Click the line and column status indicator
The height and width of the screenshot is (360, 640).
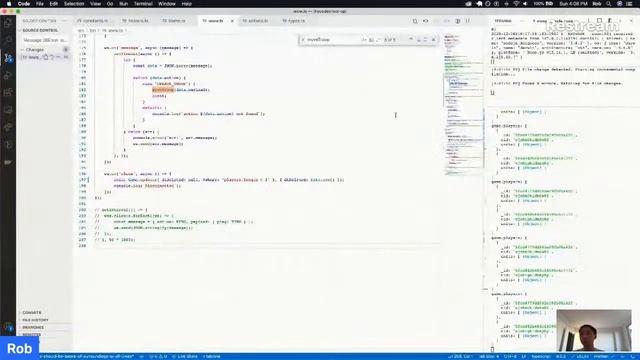[x=460, y=356]
